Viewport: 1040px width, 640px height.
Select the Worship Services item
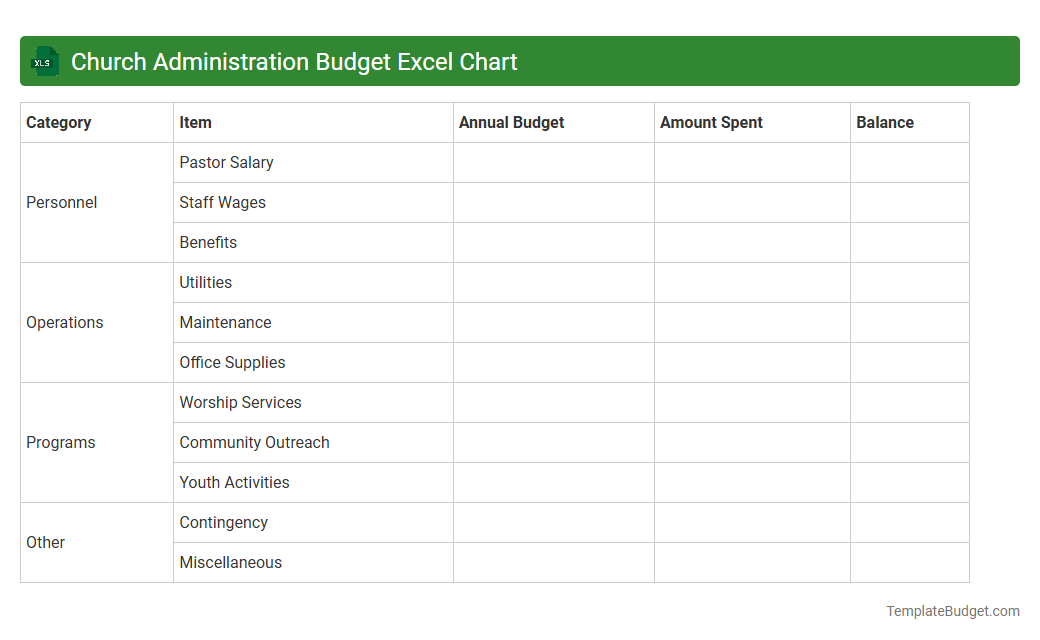tap(240, 402)
